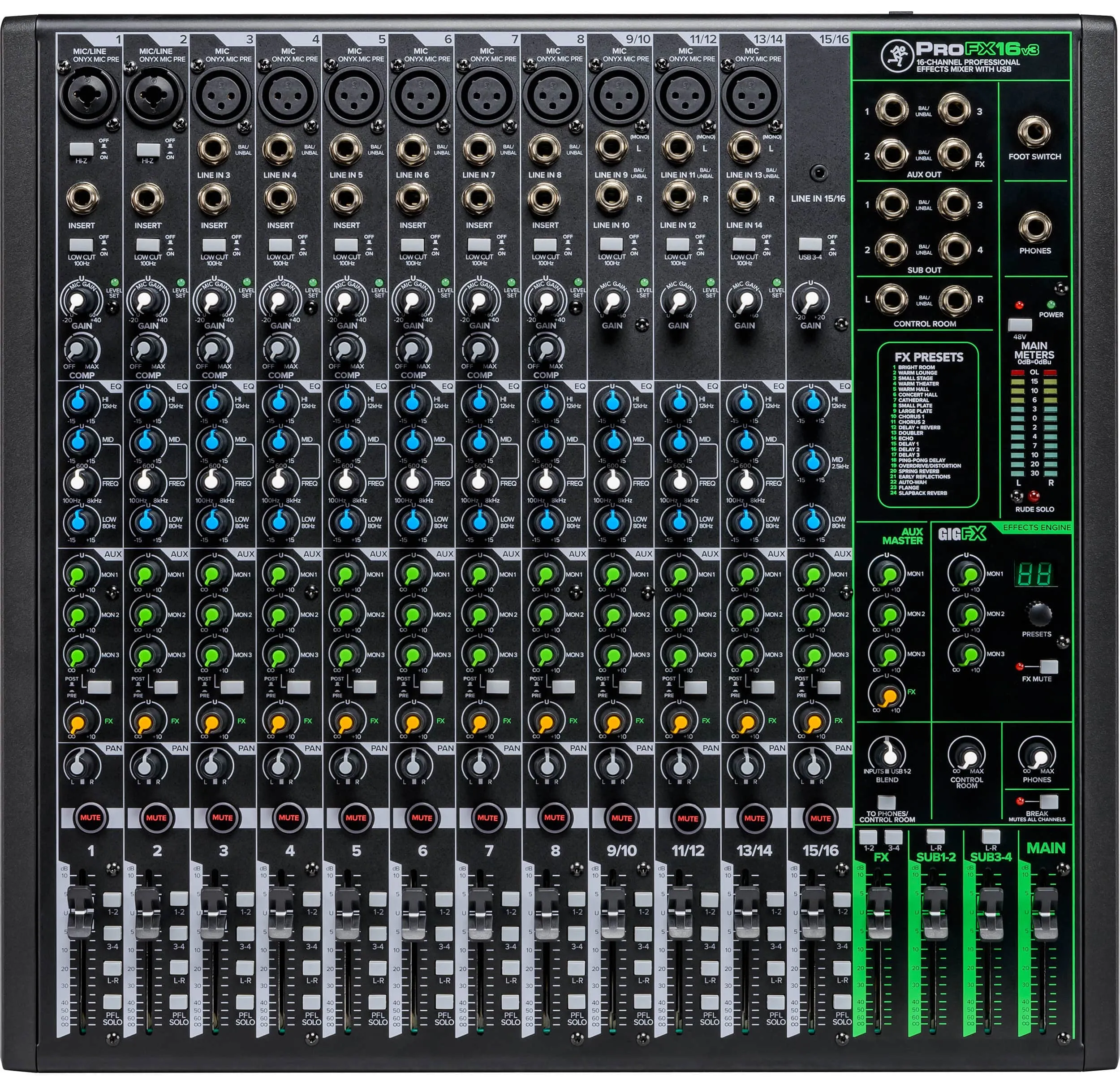This screenshot has width=1120, height=1081.
Task: Click the PHONES output jack
Action: [1035, 227]
